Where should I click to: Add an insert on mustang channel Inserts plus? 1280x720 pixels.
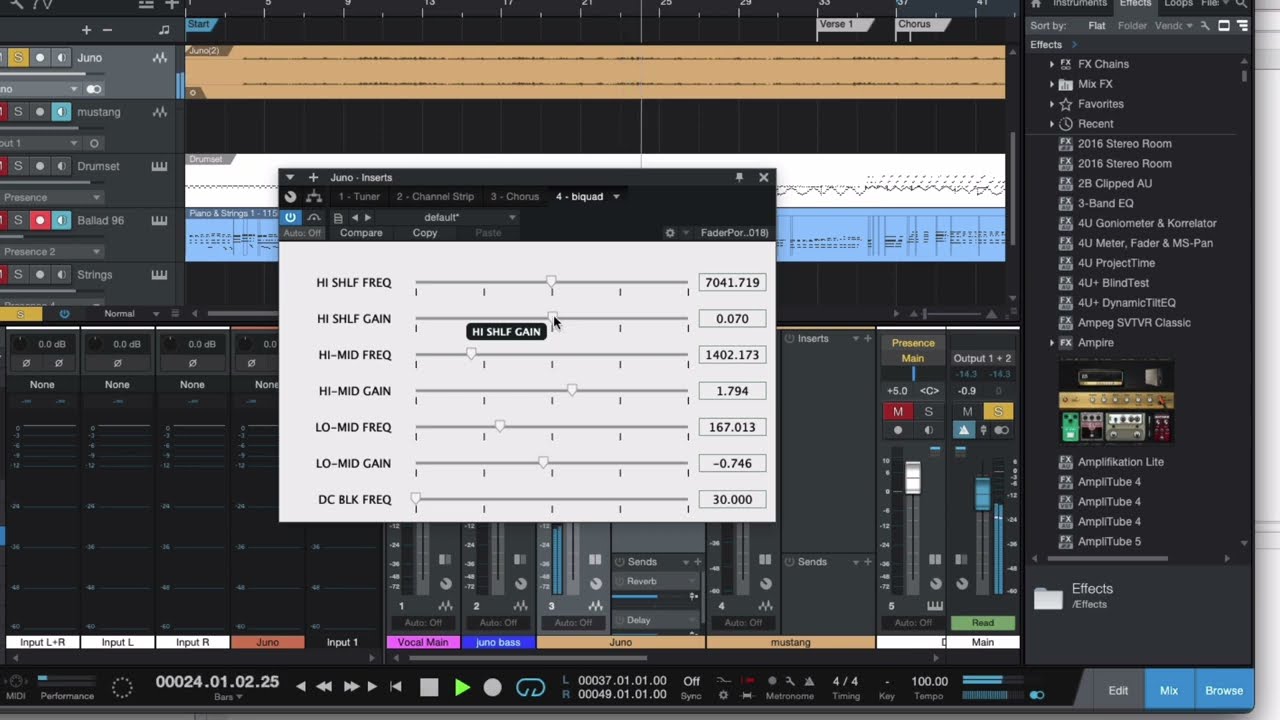(x=868, y=339)
